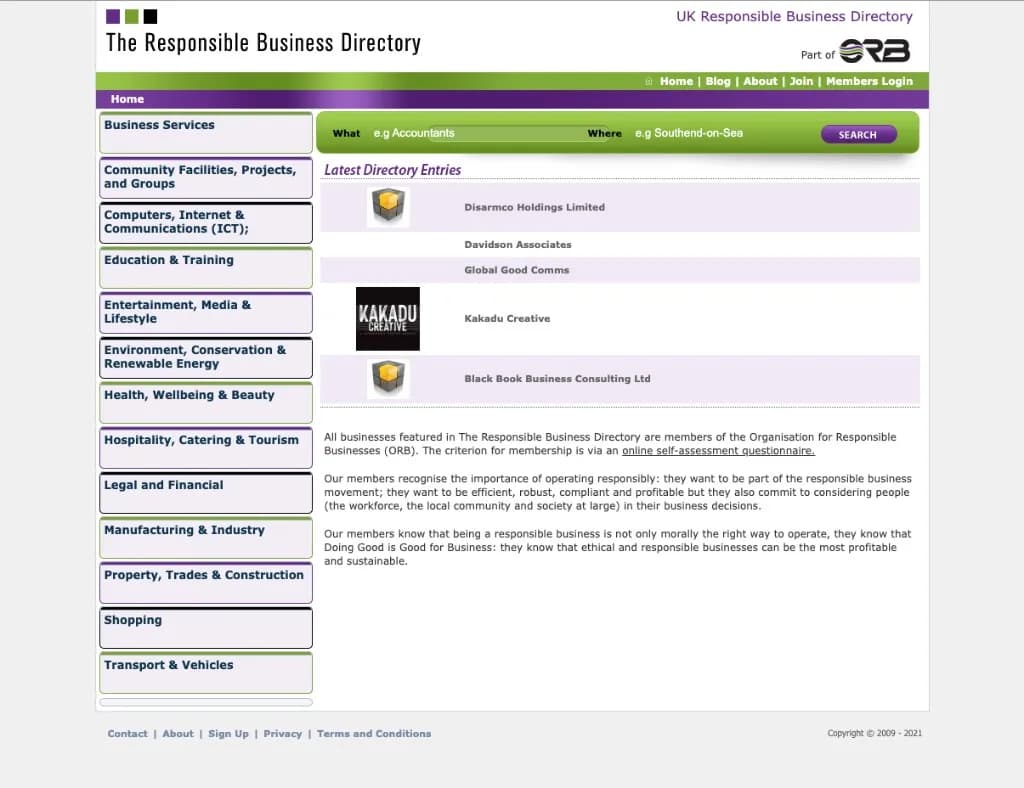Viewport: 1024px width, 788px height.
Task: Open Environment, Conservation & Renewable Energy category
Action: pos(206,358)
